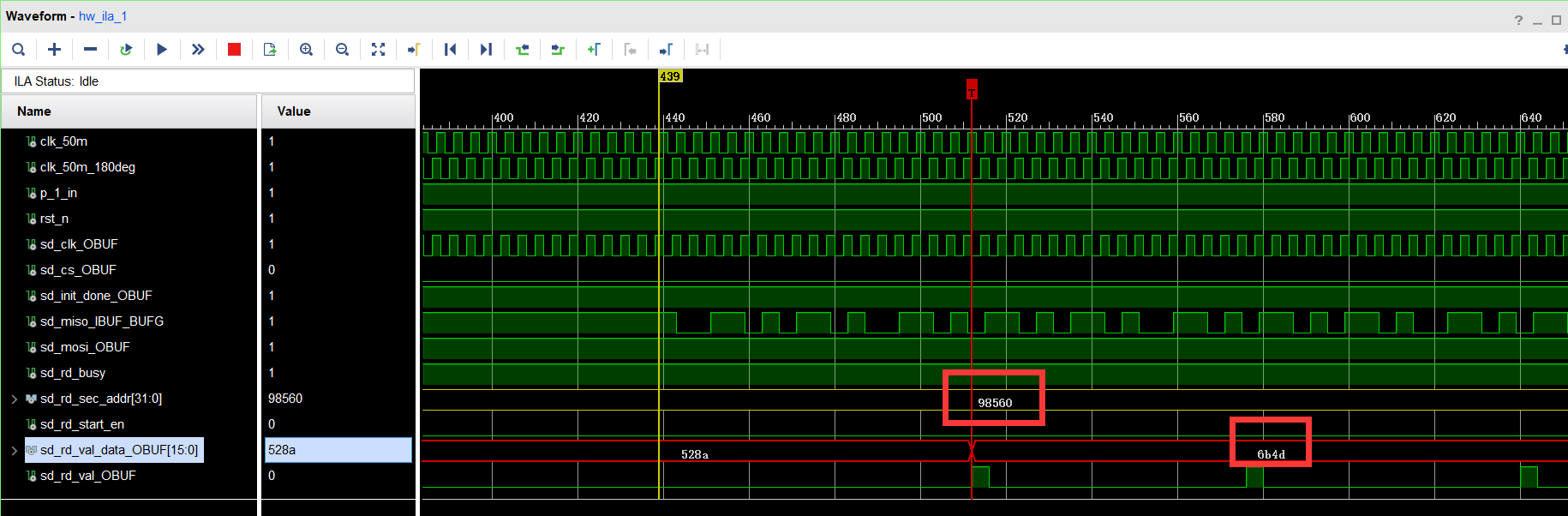The image size is (1568, 516).
Task: Select the sd_rd_start_en signal
Action: (x=82, y=424)
